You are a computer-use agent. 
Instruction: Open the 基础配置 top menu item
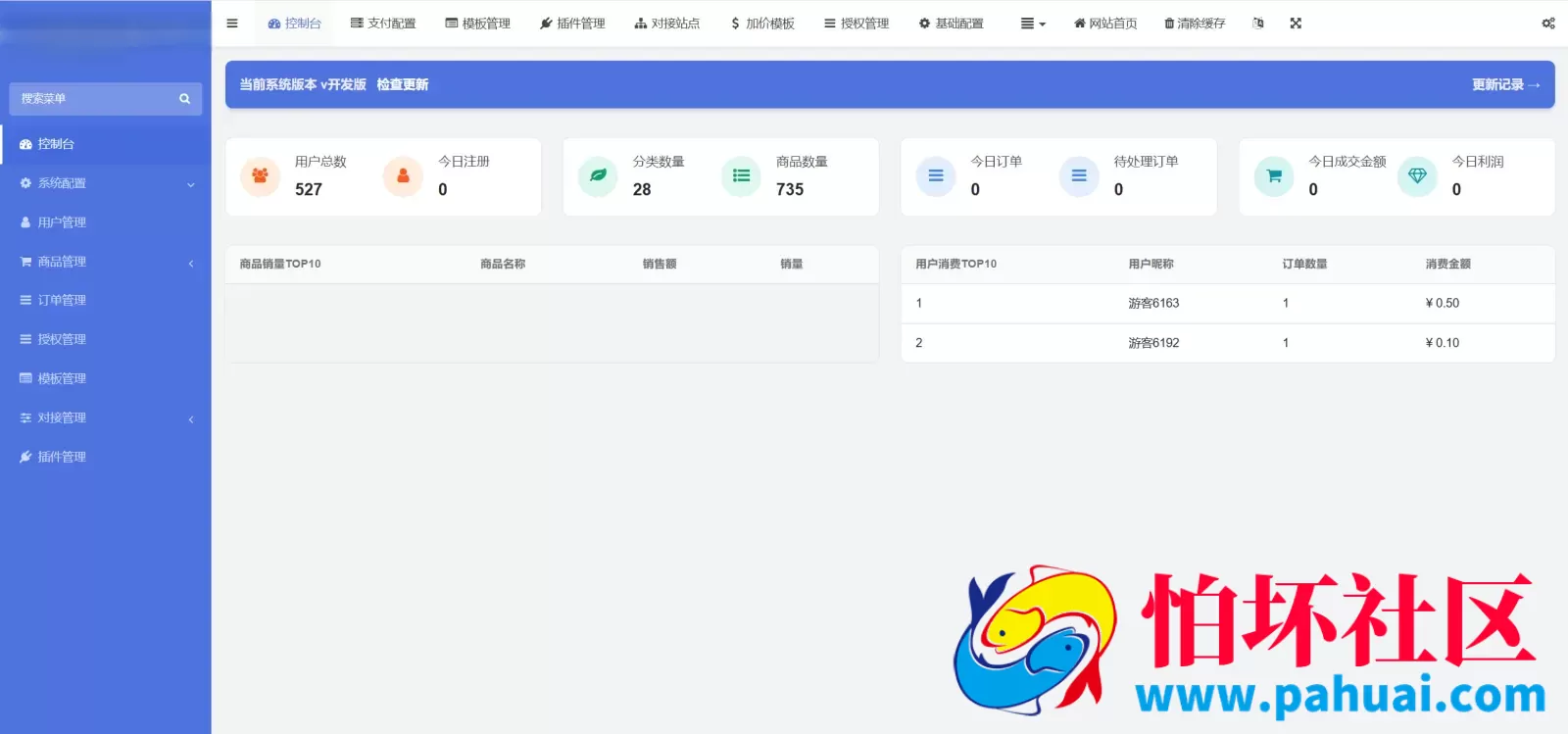(952, 24)
